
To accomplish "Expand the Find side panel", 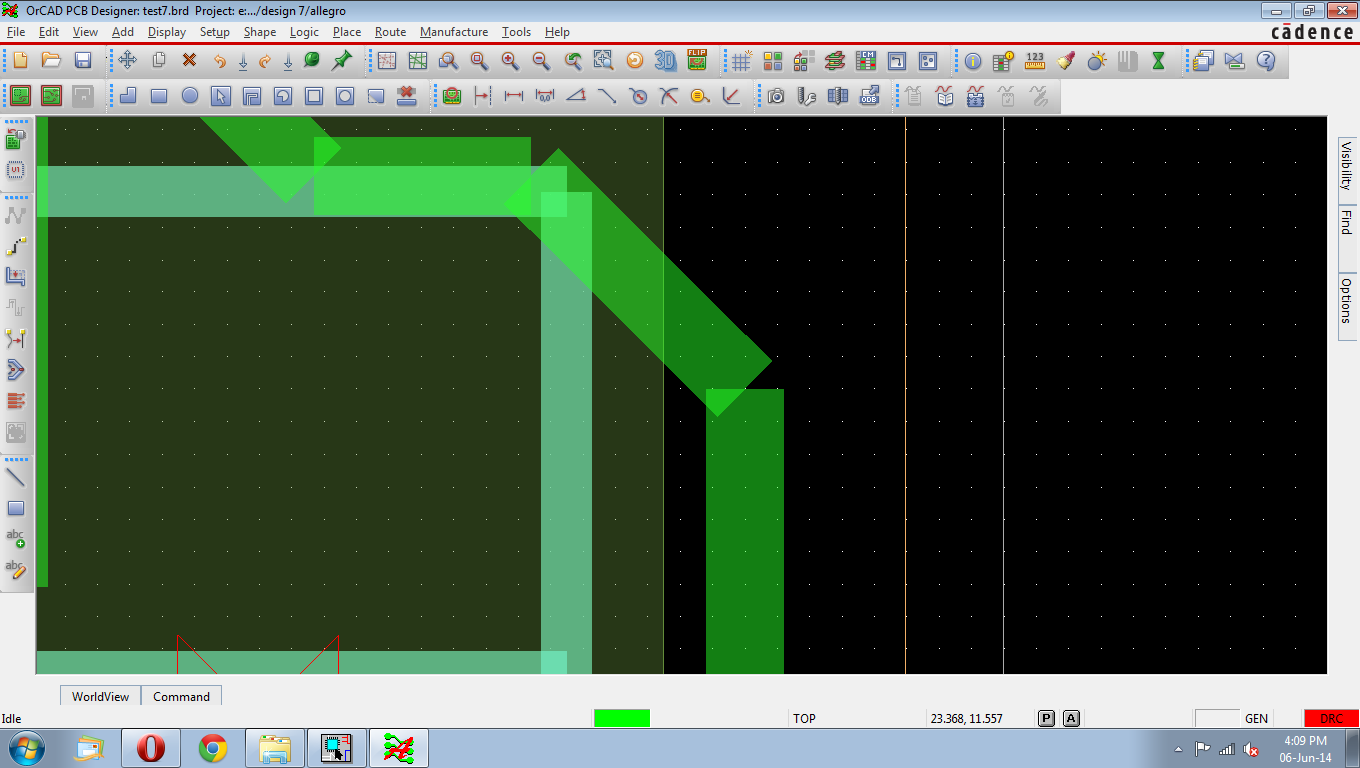I will (1346, 222).
